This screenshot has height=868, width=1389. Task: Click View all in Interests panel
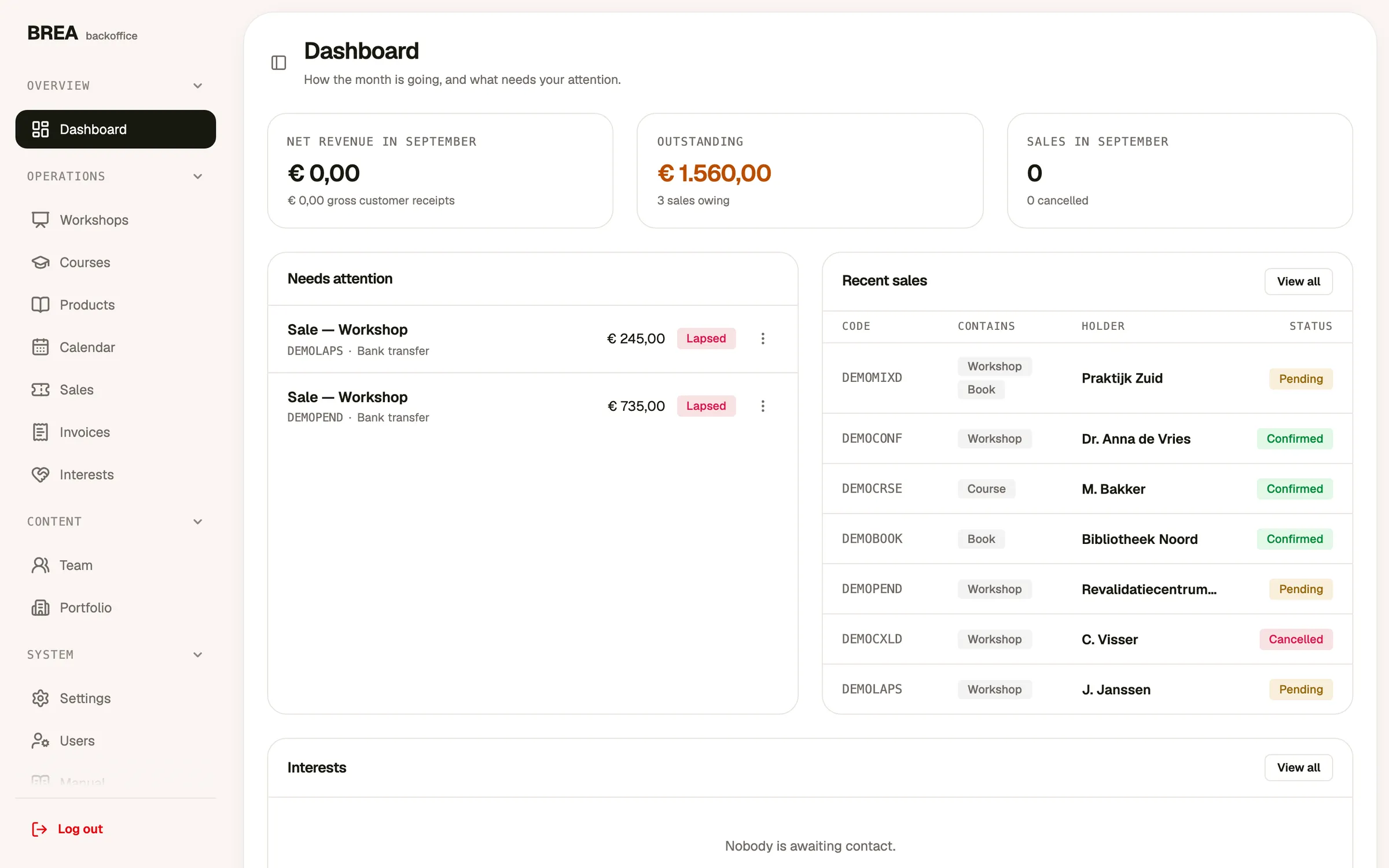[x=1298, y=767]
